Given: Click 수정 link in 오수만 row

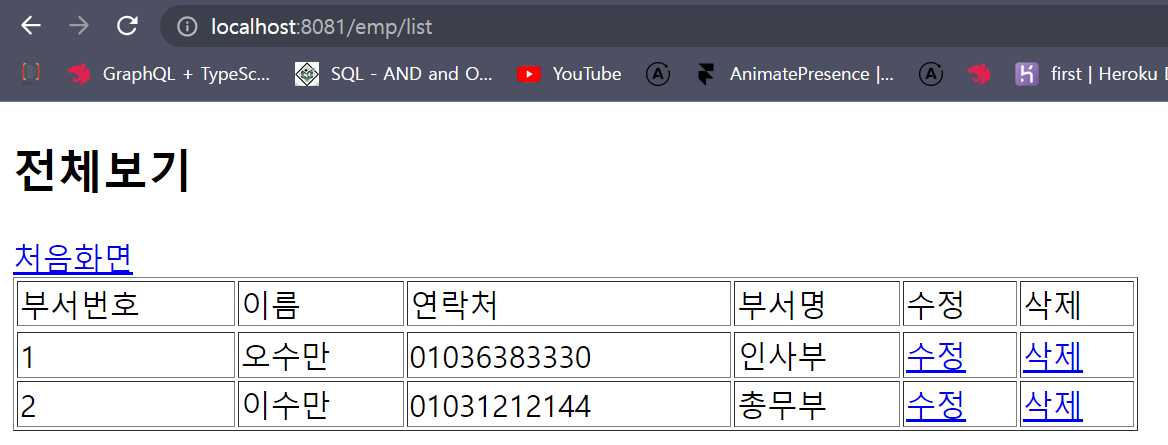Looking at the screenshot, I should click(936, 356).
